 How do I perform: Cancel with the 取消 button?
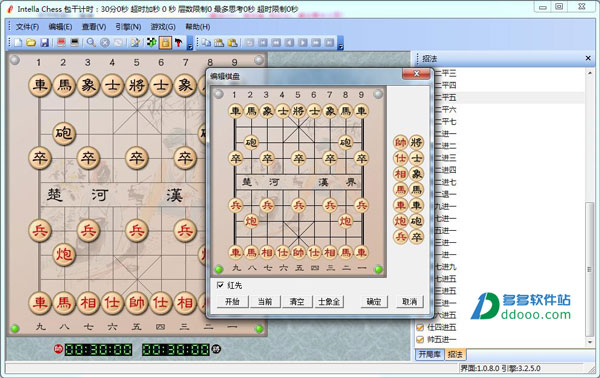[409, 302]
